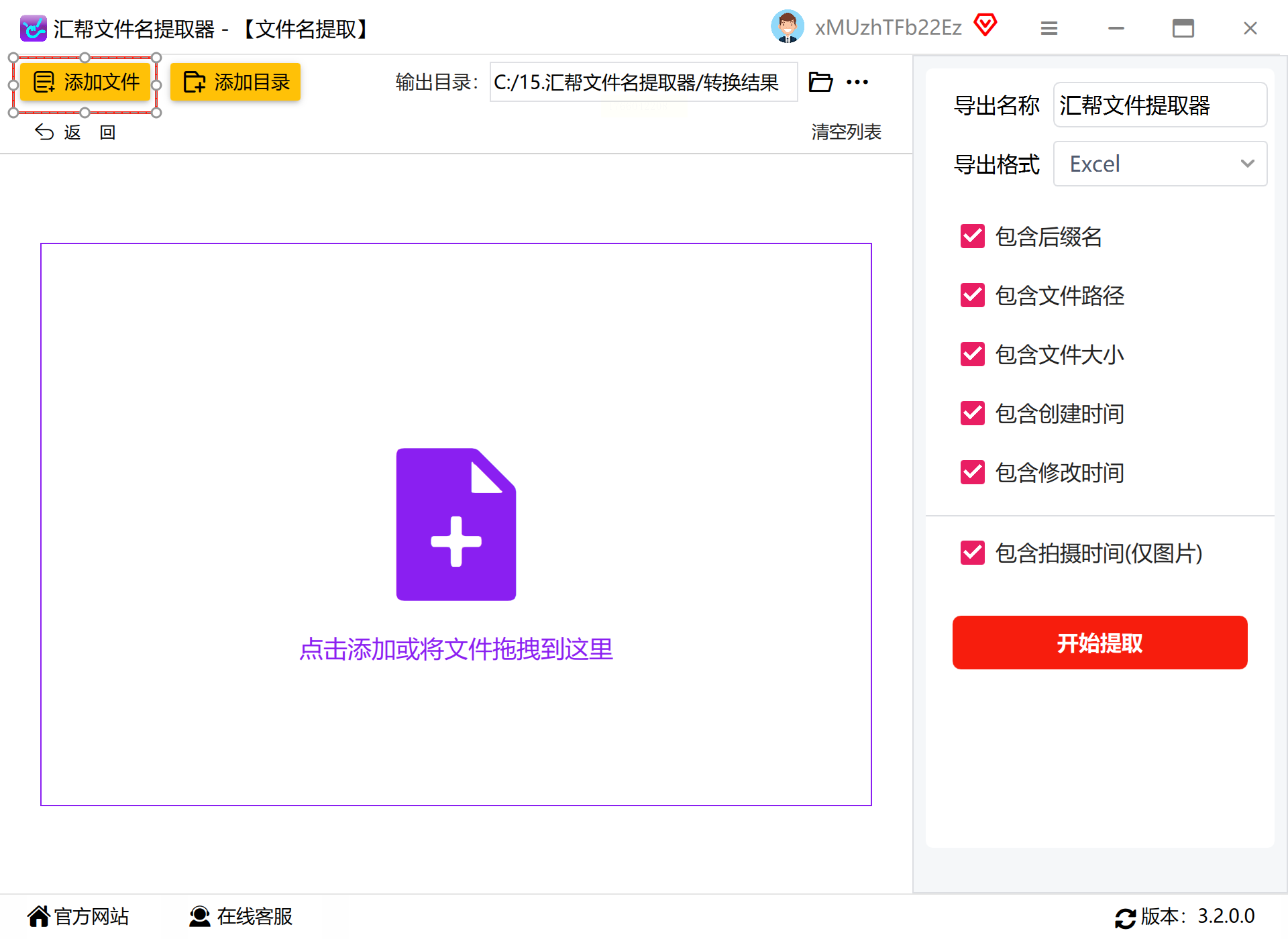Disable the 包含文件大小 option

tap(972, 354)
